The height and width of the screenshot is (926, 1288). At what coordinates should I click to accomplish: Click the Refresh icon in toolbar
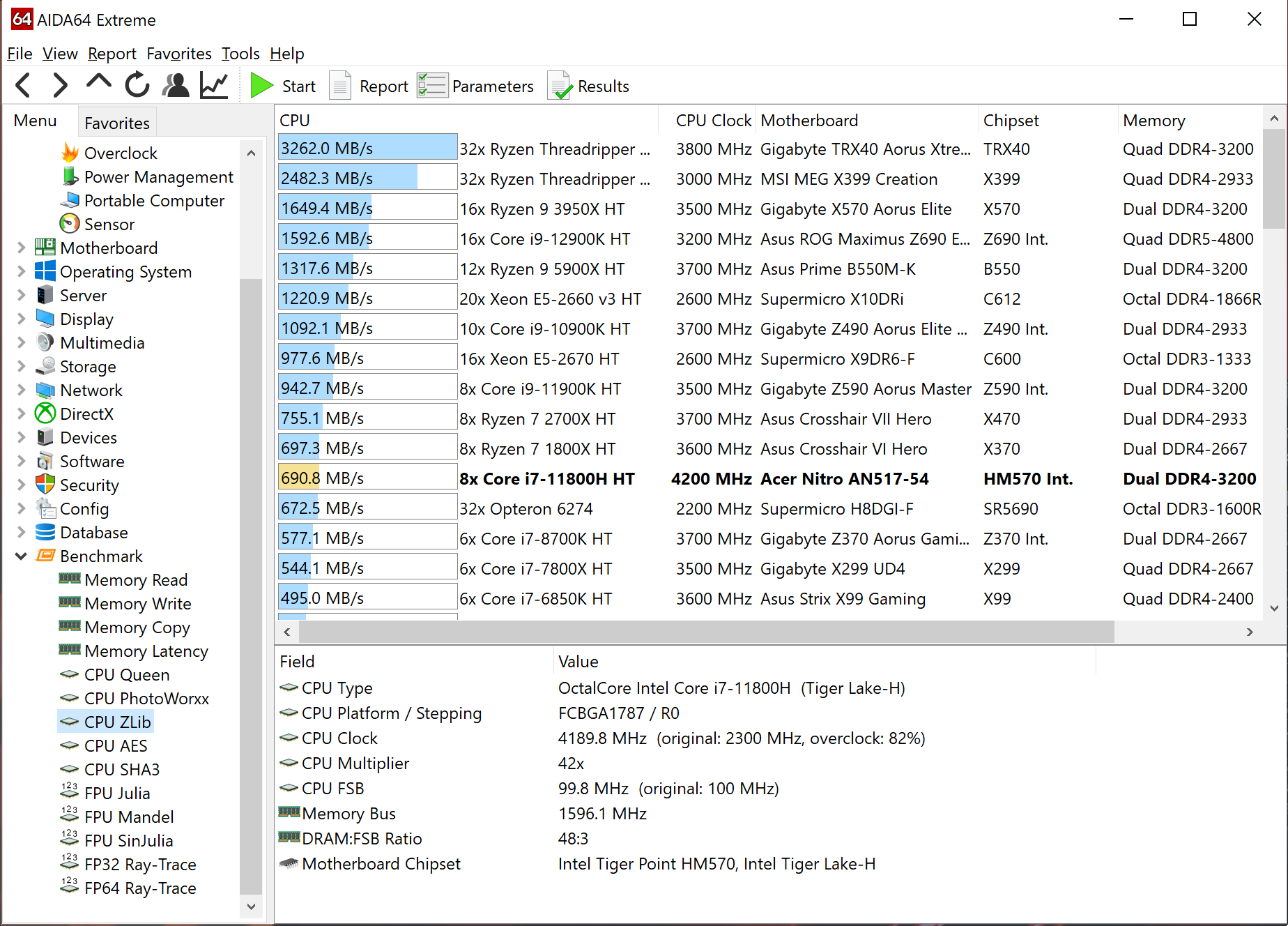coord(137,85)
